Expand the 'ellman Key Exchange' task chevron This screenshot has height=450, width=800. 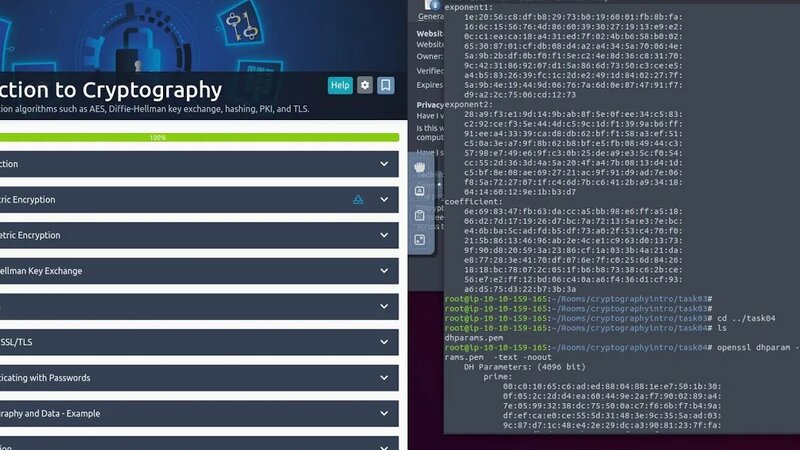tap(384, 271)
